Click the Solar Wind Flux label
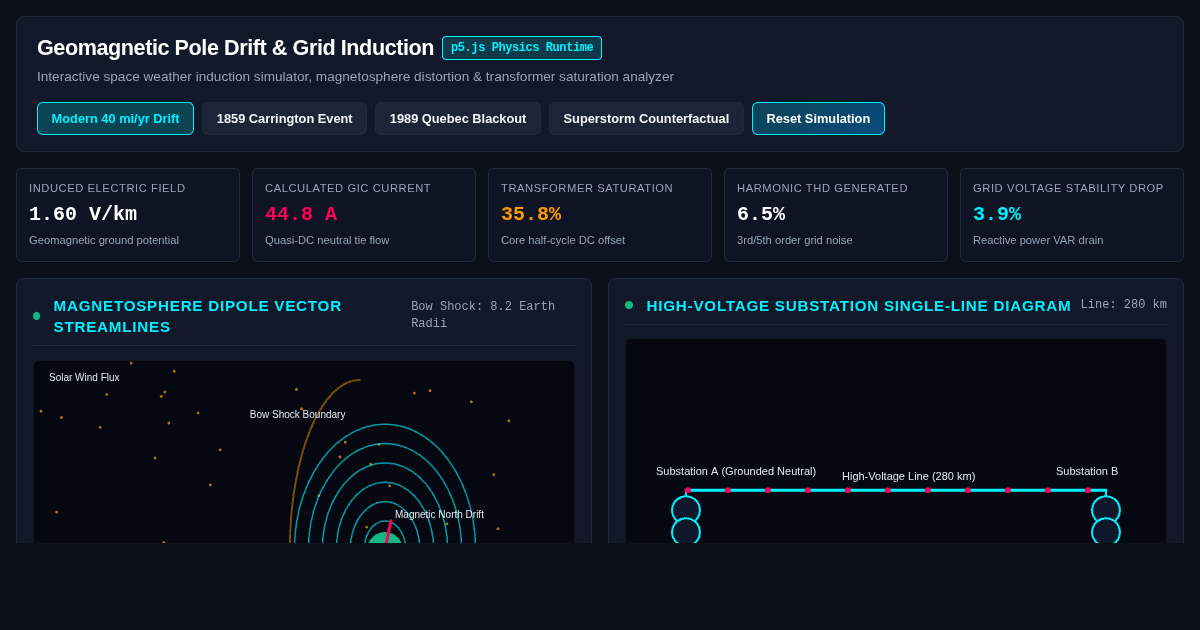This screenshot has height=630, width=1200. [84, 377]
